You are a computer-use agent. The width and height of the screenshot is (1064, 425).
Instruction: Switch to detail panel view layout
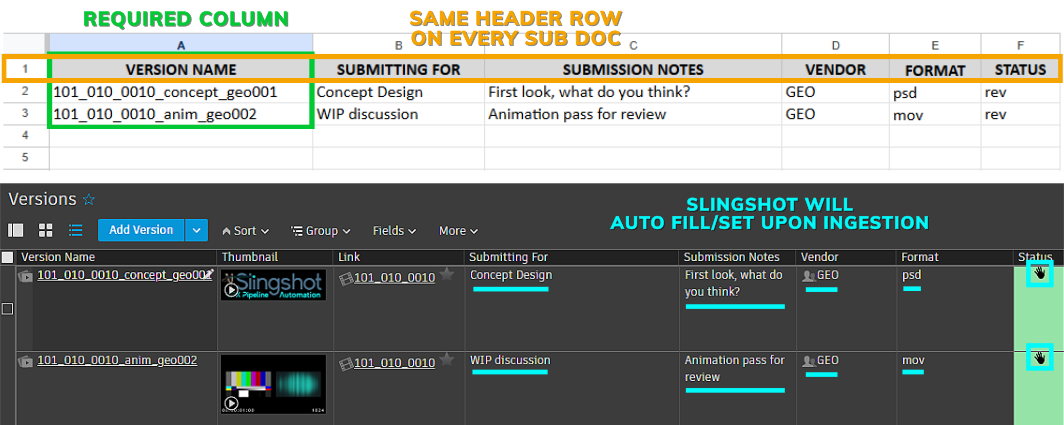(x=16, y=230)
